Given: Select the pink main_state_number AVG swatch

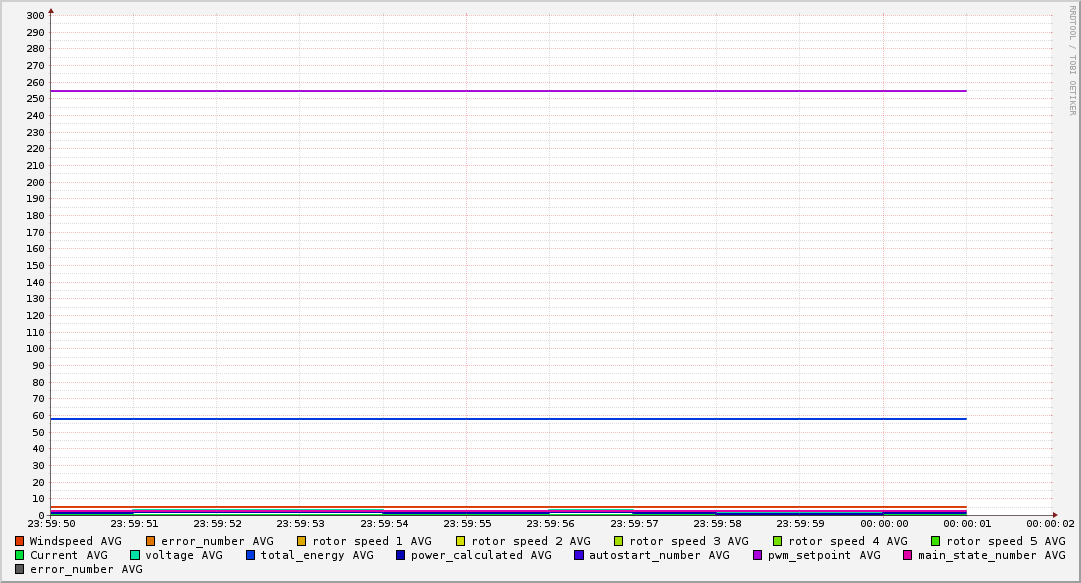Looking at the screenshot, I should click(908, 555).
